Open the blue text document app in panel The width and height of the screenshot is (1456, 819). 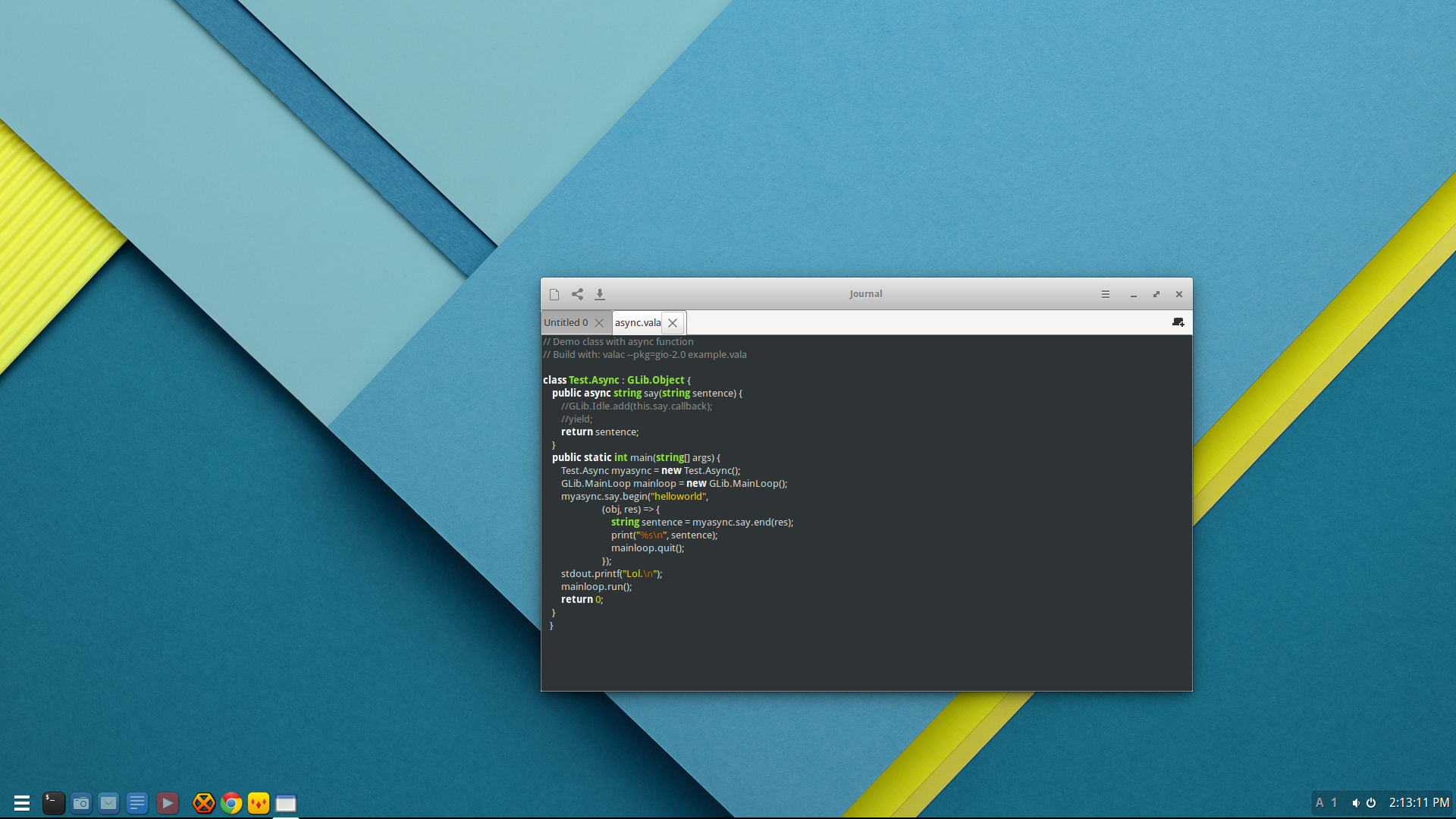pos(137,803)
